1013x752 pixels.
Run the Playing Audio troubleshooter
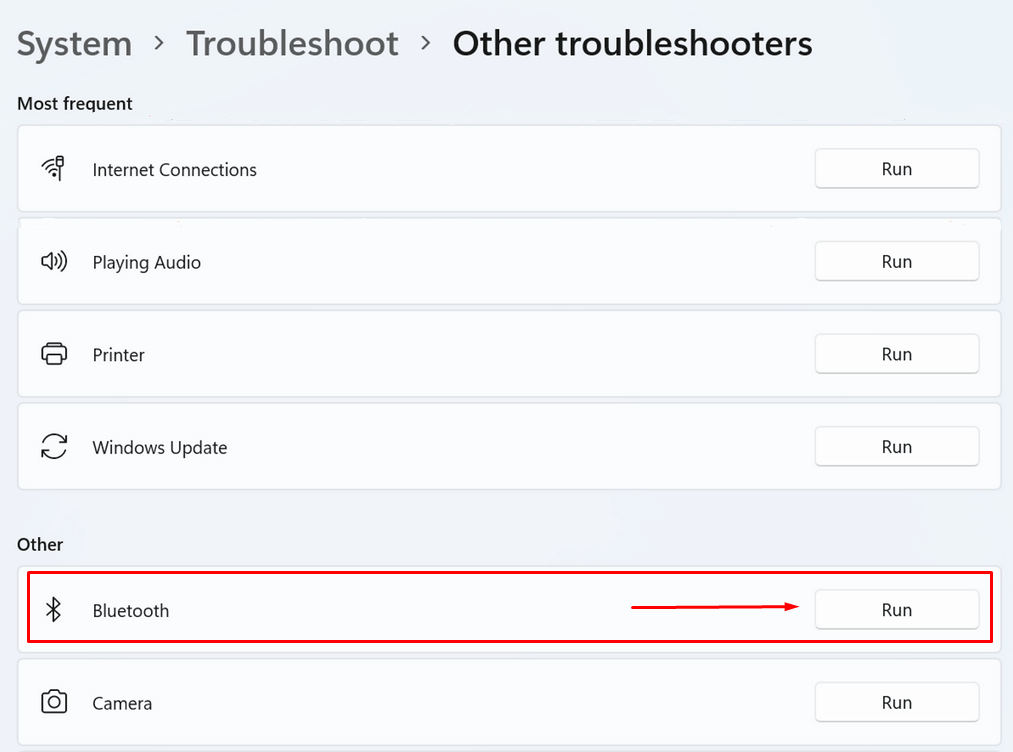point(896,262)
